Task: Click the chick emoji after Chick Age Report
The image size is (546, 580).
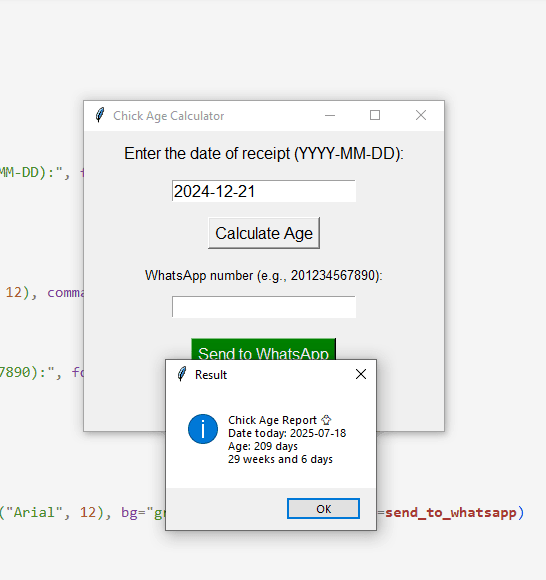Action: tap(326, 420)
